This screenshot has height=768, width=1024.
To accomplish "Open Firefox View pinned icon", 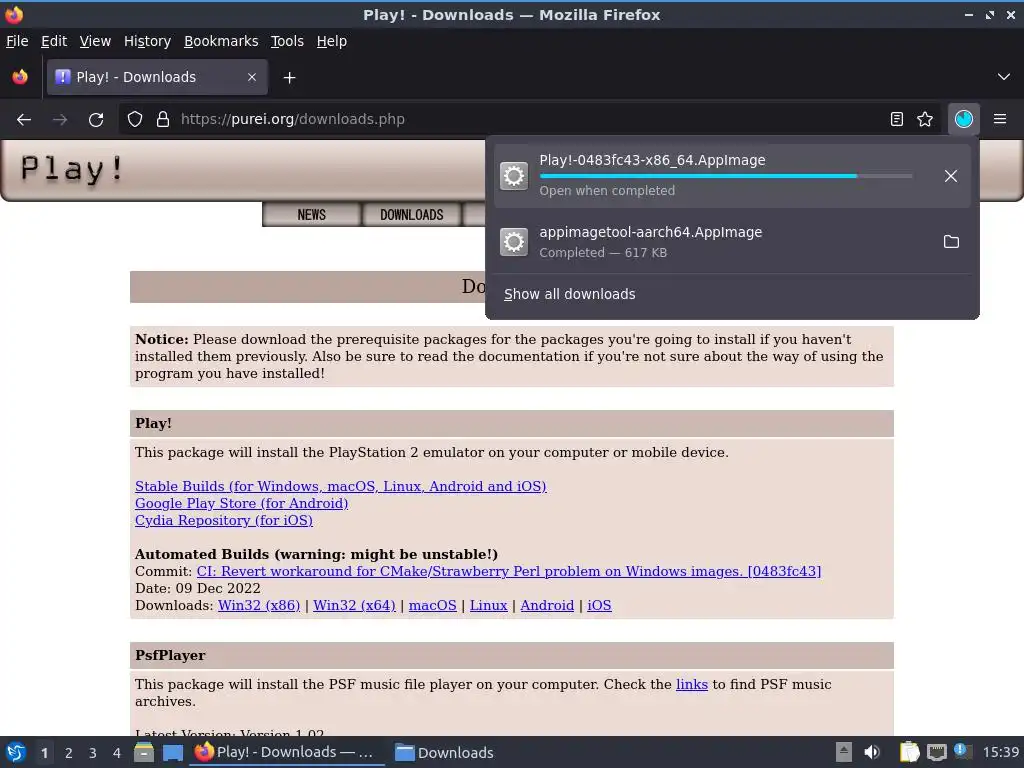I will (x=20, y=77).
